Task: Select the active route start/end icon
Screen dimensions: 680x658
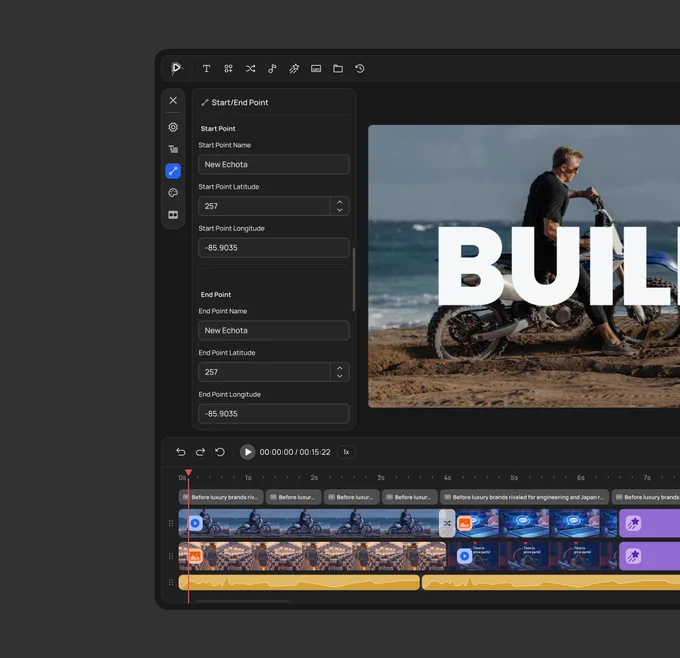Action: [x=173, y=171]
